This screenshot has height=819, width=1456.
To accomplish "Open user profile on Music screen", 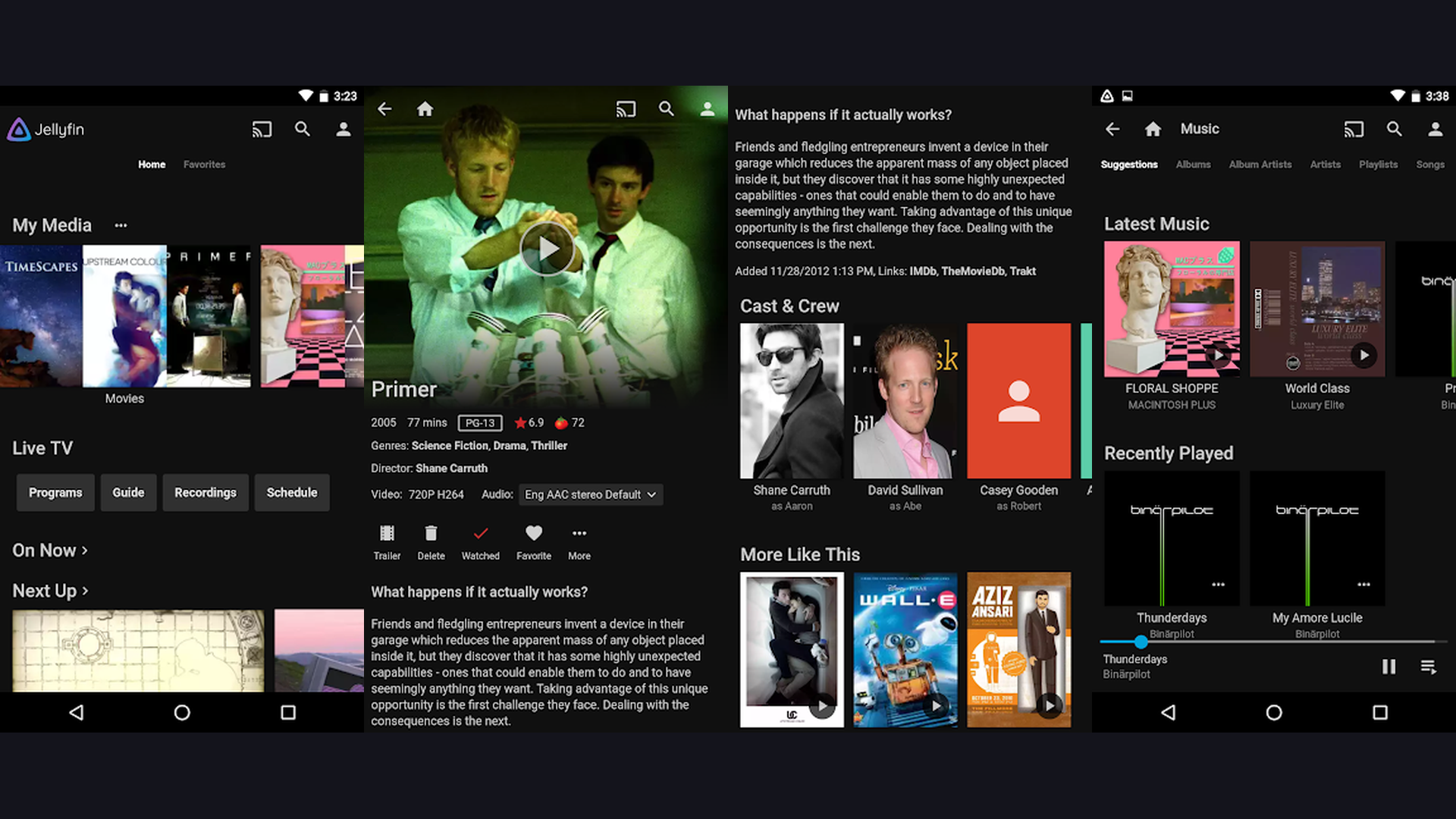I will (1436, 130).
